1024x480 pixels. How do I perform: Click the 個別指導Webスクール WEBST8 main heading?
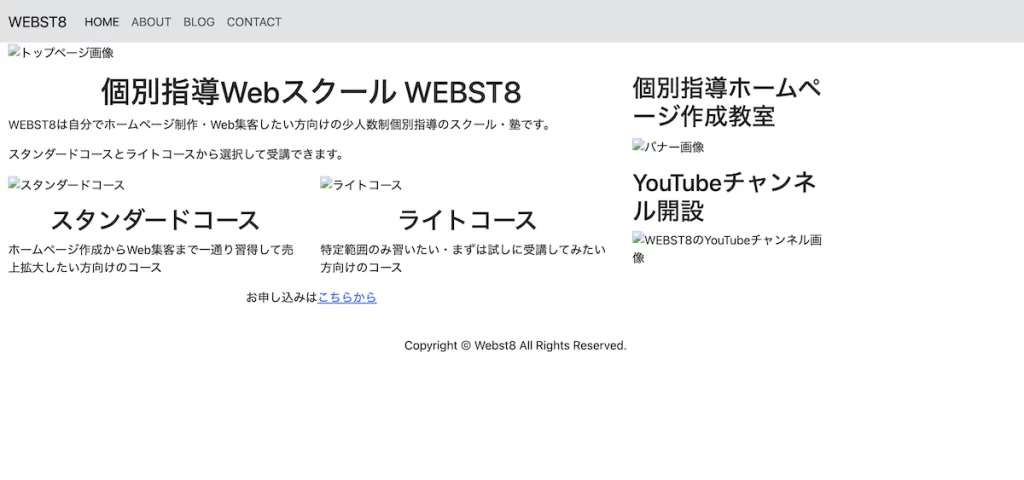[x=311, y=92]
